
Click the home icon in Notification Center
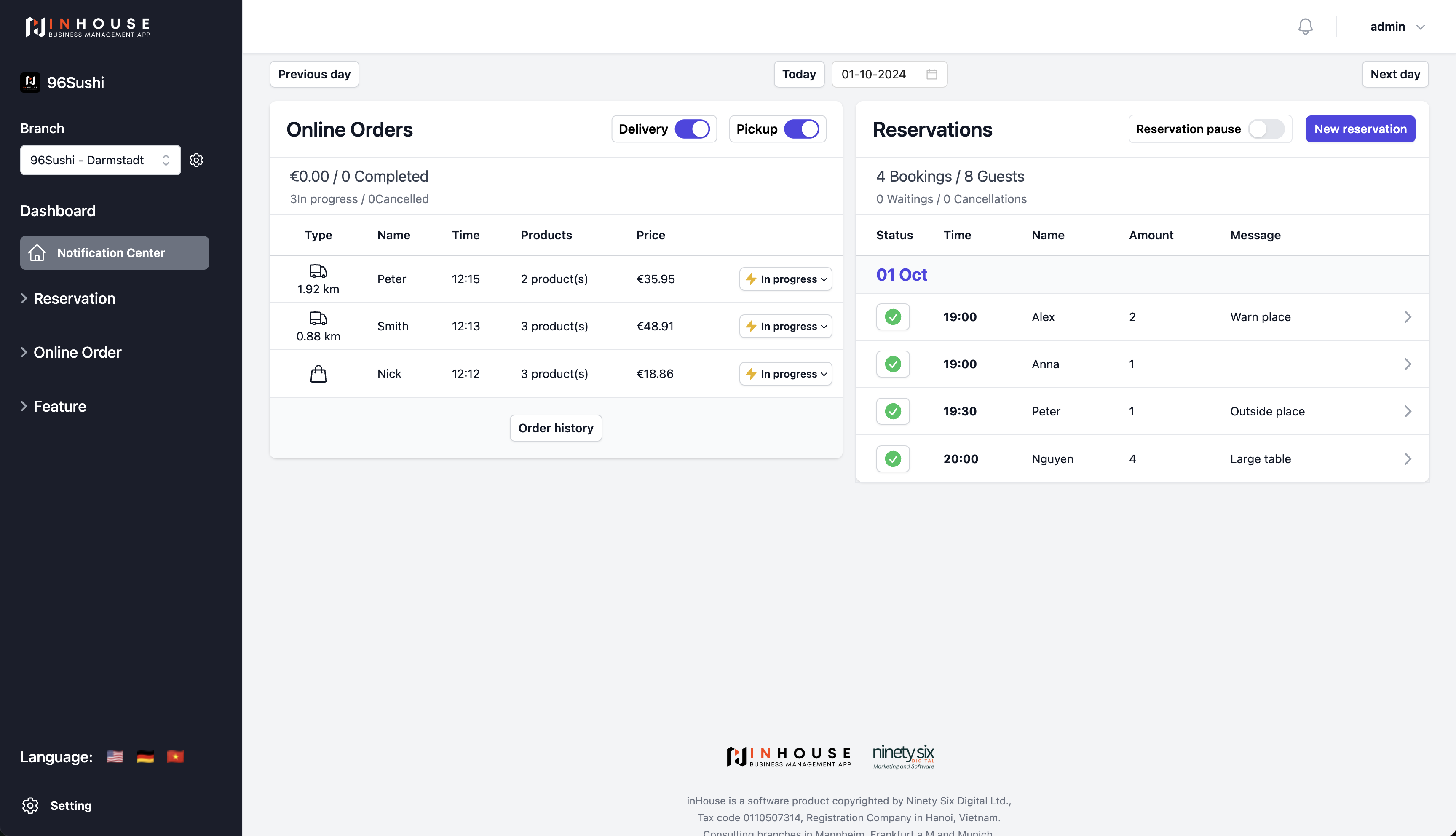(37, 253)
